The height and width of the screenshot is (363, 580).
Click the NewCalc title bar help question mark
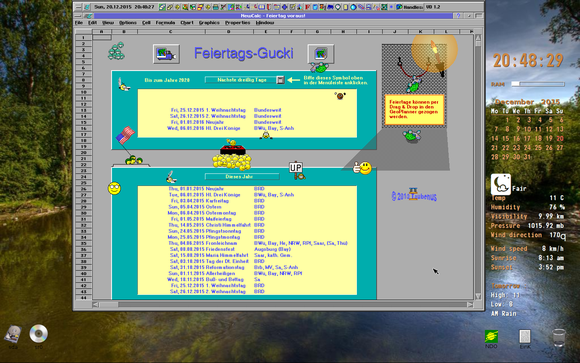tap(458, 16)
